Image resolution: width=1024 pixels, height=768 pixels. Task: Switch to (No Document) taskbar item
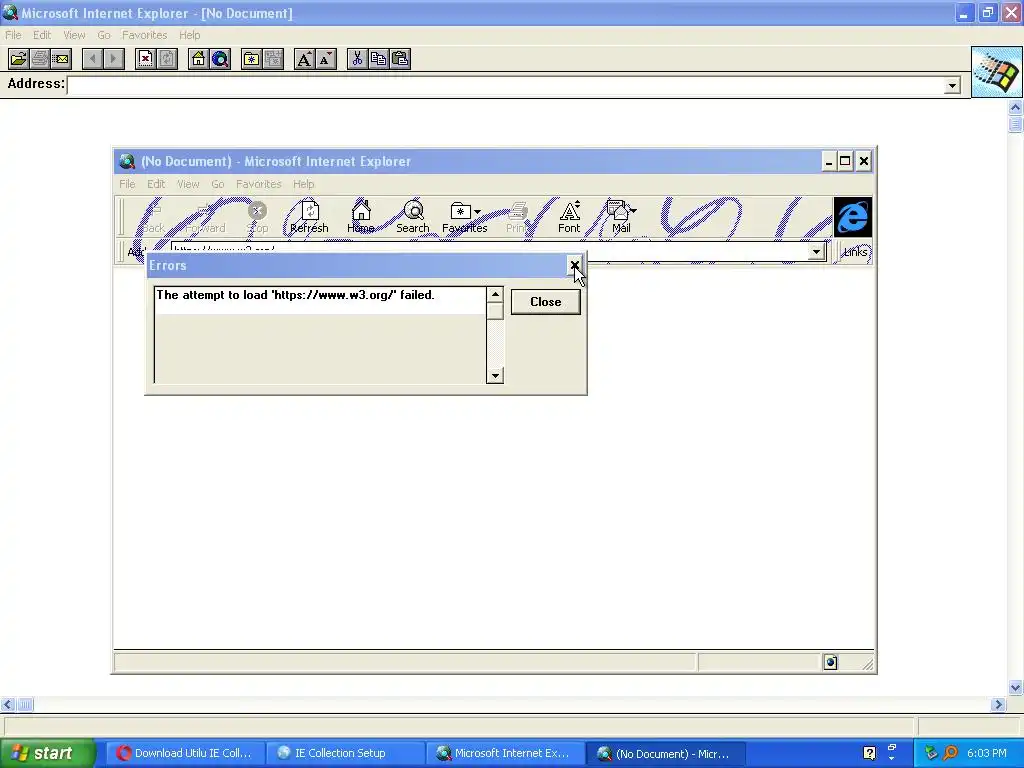[664, 753]
